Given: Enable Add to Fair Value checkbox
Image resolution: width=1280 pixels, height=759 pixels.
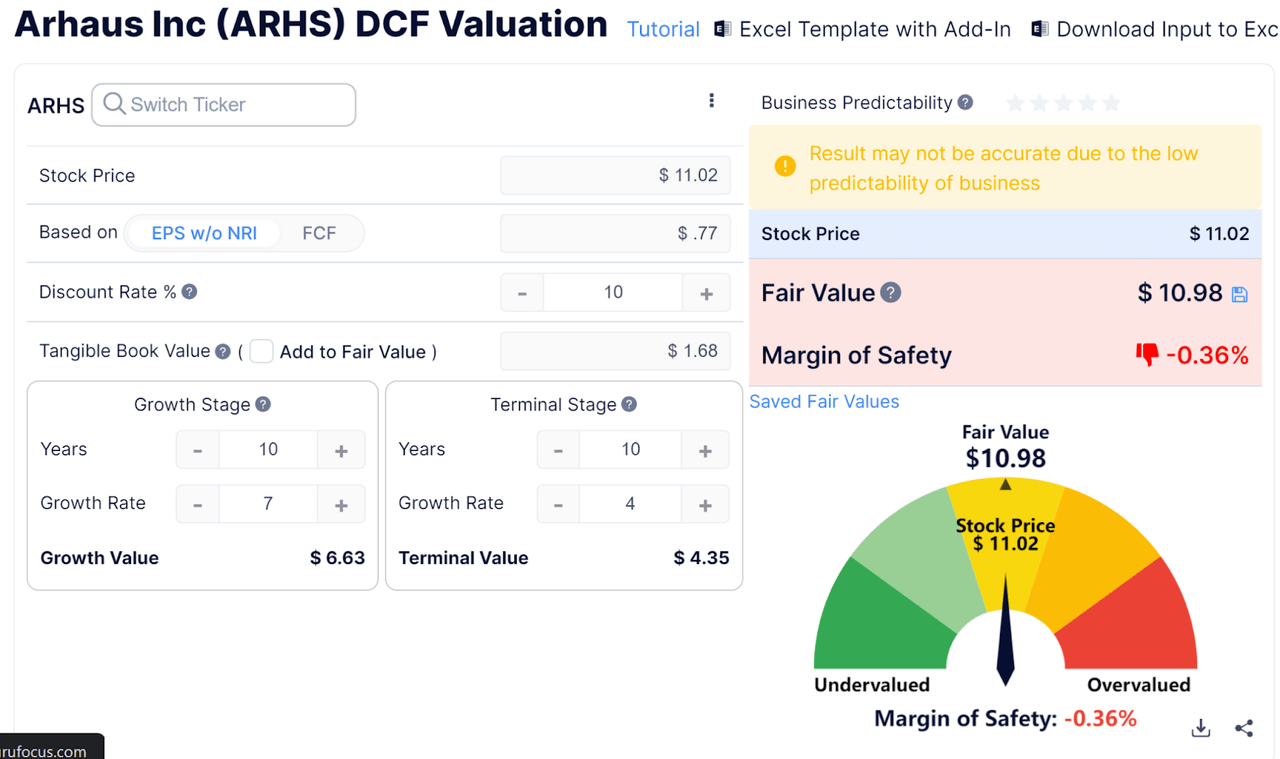Looking at the screenshot, I should [x=261, y=351].
